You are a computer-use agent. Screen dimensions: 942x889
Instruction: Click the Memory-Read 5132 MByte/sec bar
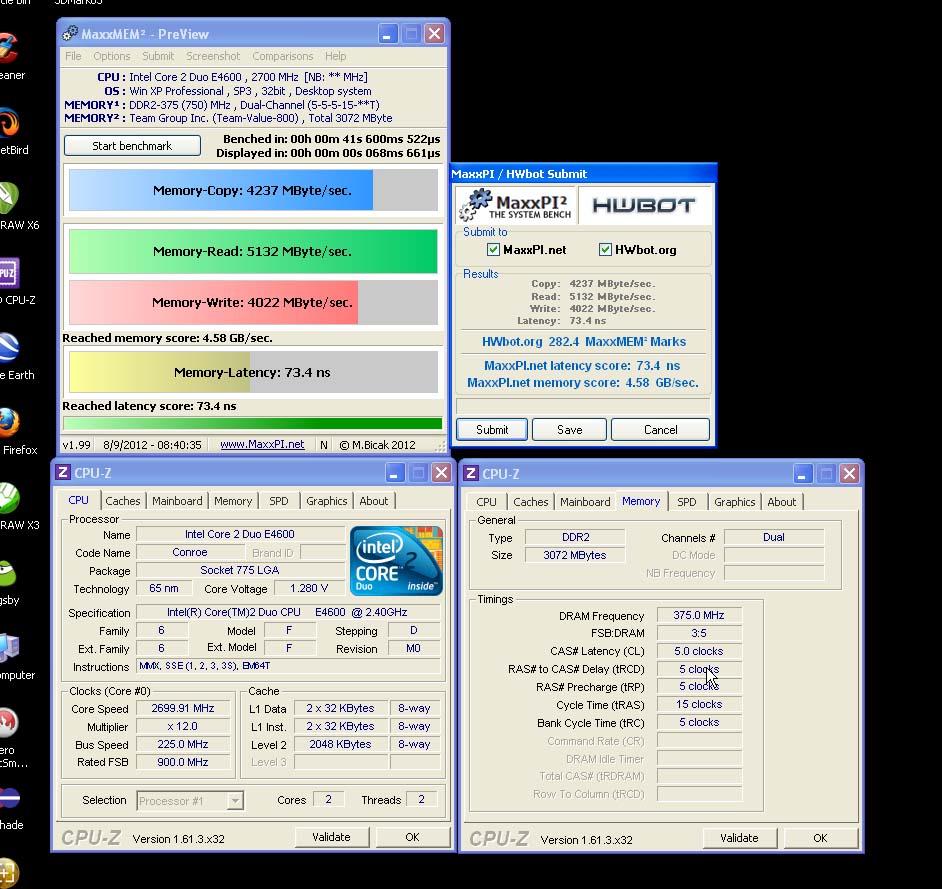(253, 252)
